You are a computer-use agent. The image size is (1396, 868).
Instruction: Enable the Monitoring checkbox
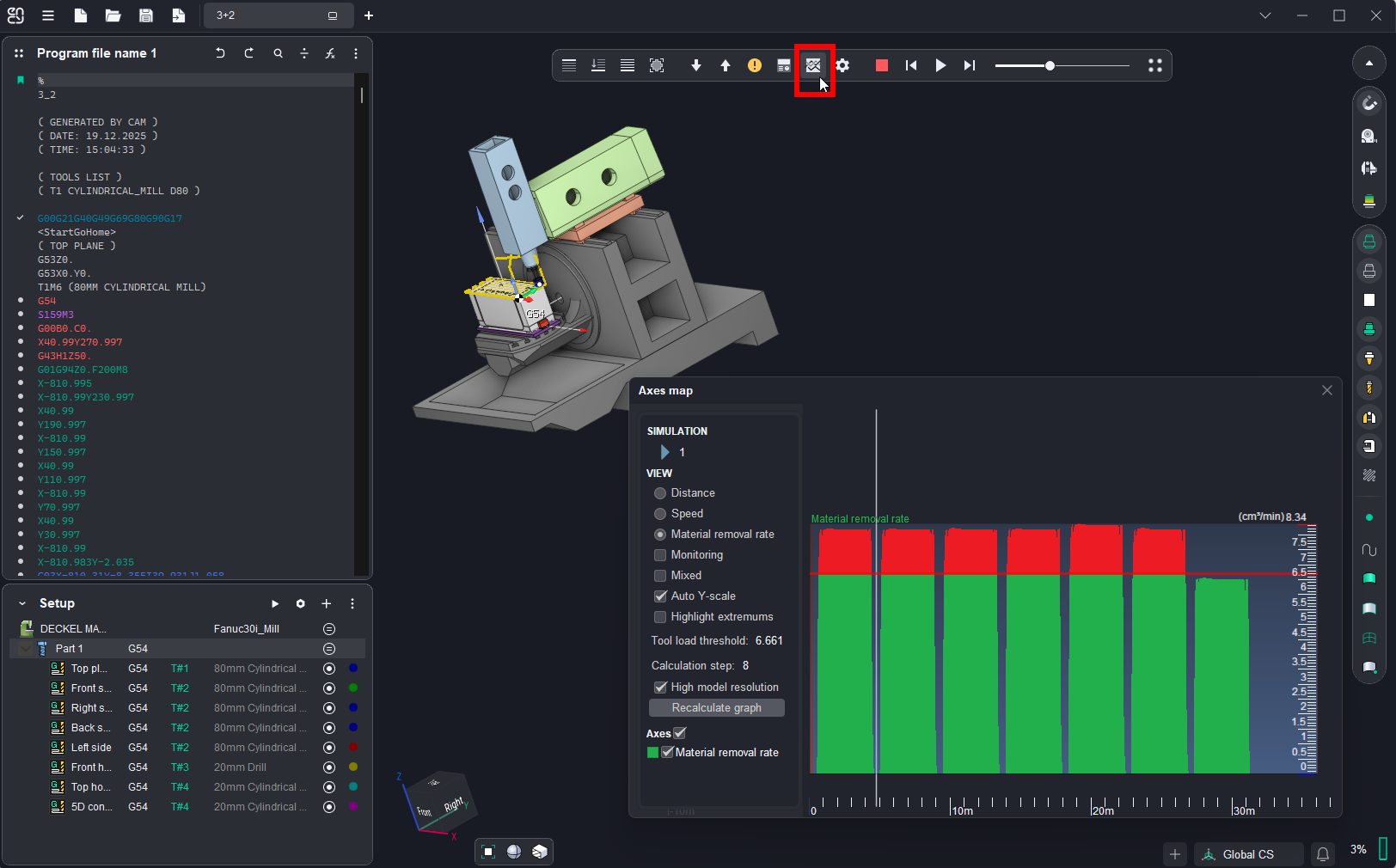click(x=660, y=555)
